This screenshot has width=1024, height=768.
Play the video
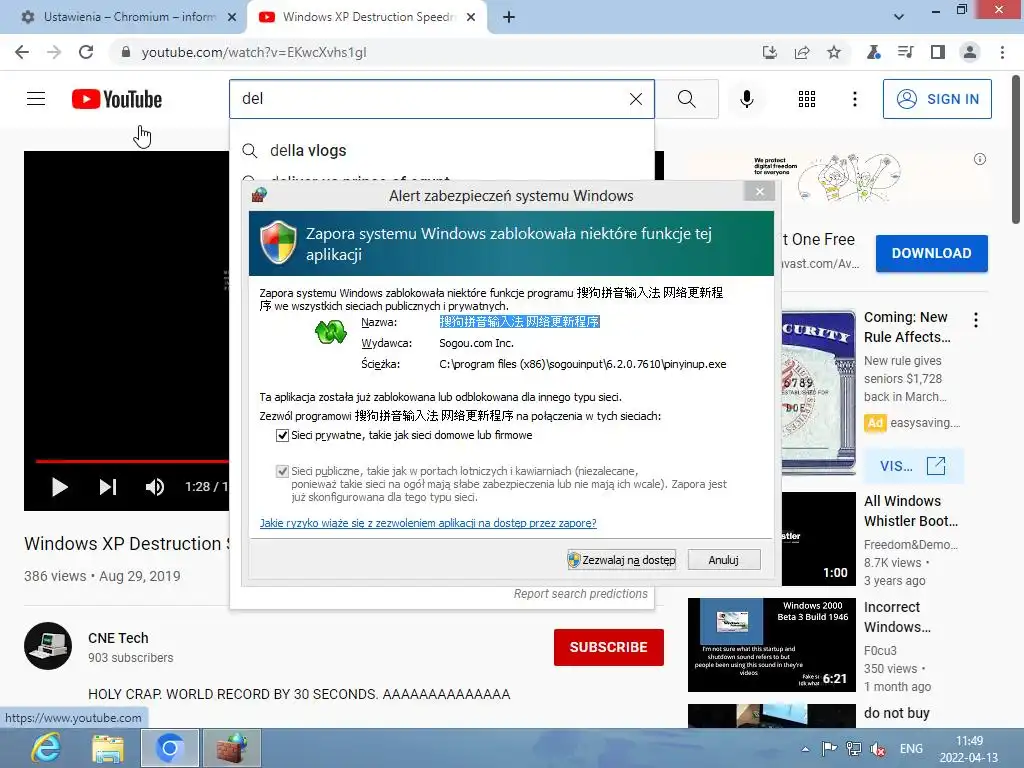(59, 487)
